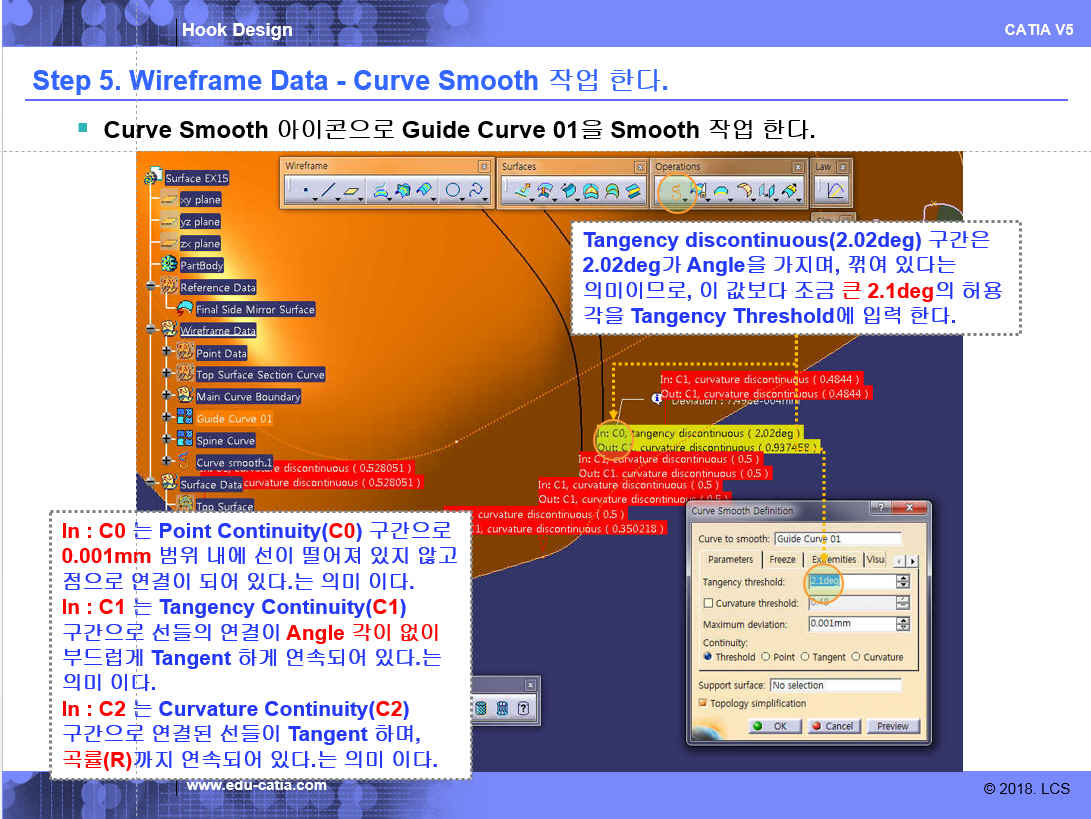Click the Point tool in Wireframe toolbar
Screen dimensions: 1091x819
coord(305,190)
